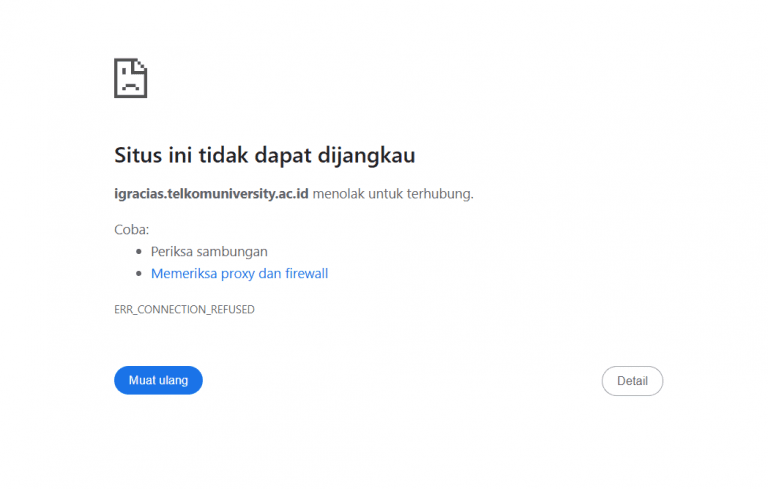Open the Memeriksa proxy dan firewall link
This screenshot has height=489, width=768.
[239, 273]
